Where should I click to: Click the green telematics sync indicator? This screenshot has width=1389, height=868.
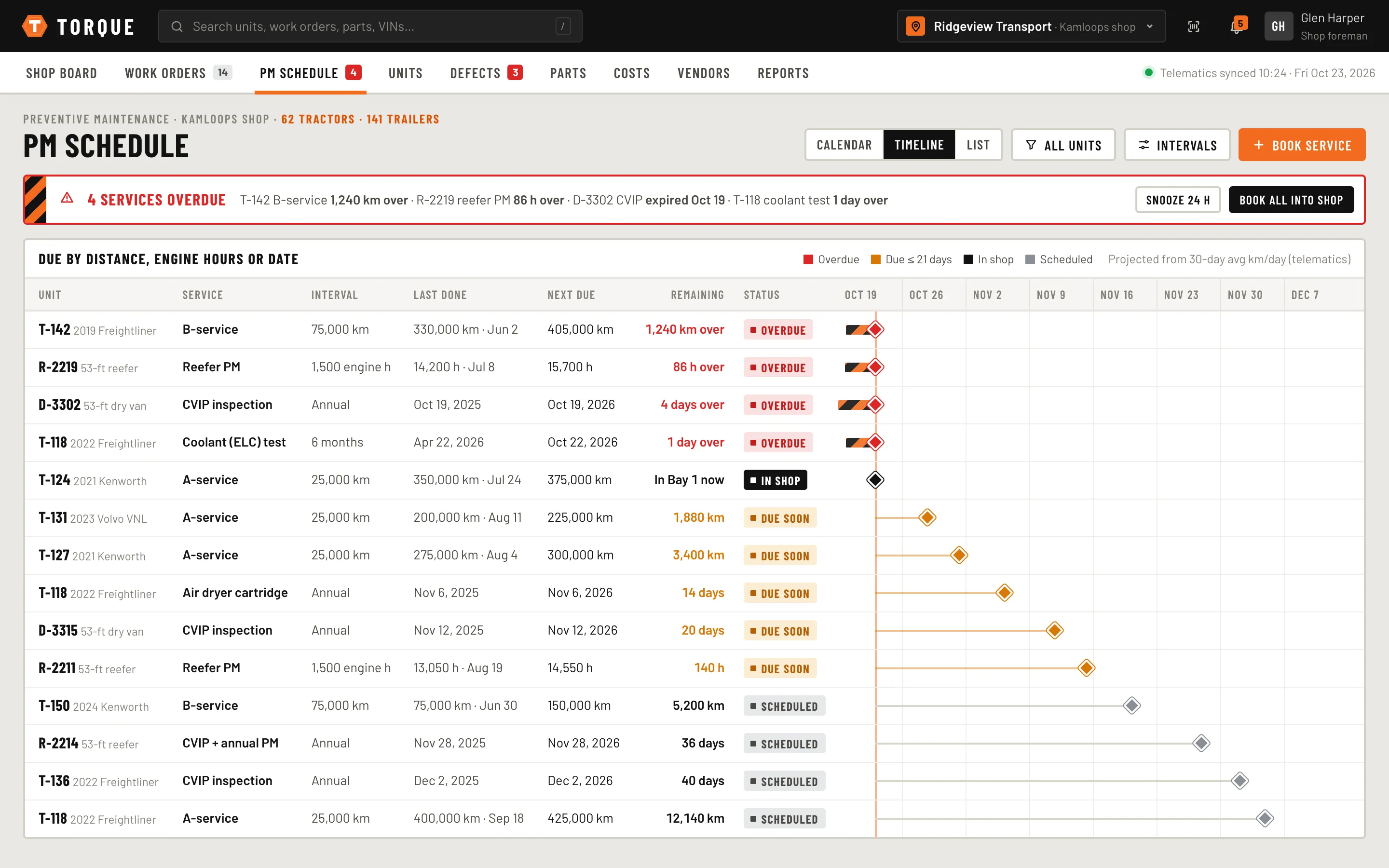[x=1148, y=73]
